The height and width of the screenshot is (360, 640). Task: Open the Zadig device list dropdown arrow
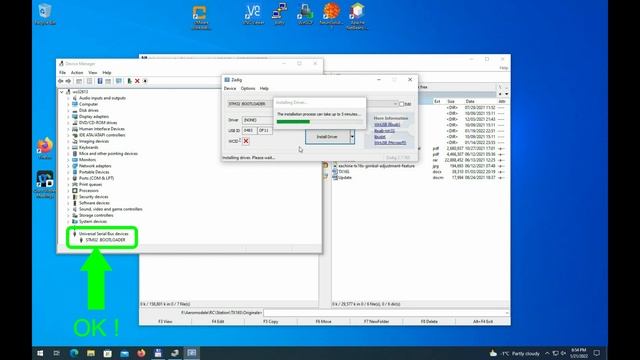[x=395, y=104]
